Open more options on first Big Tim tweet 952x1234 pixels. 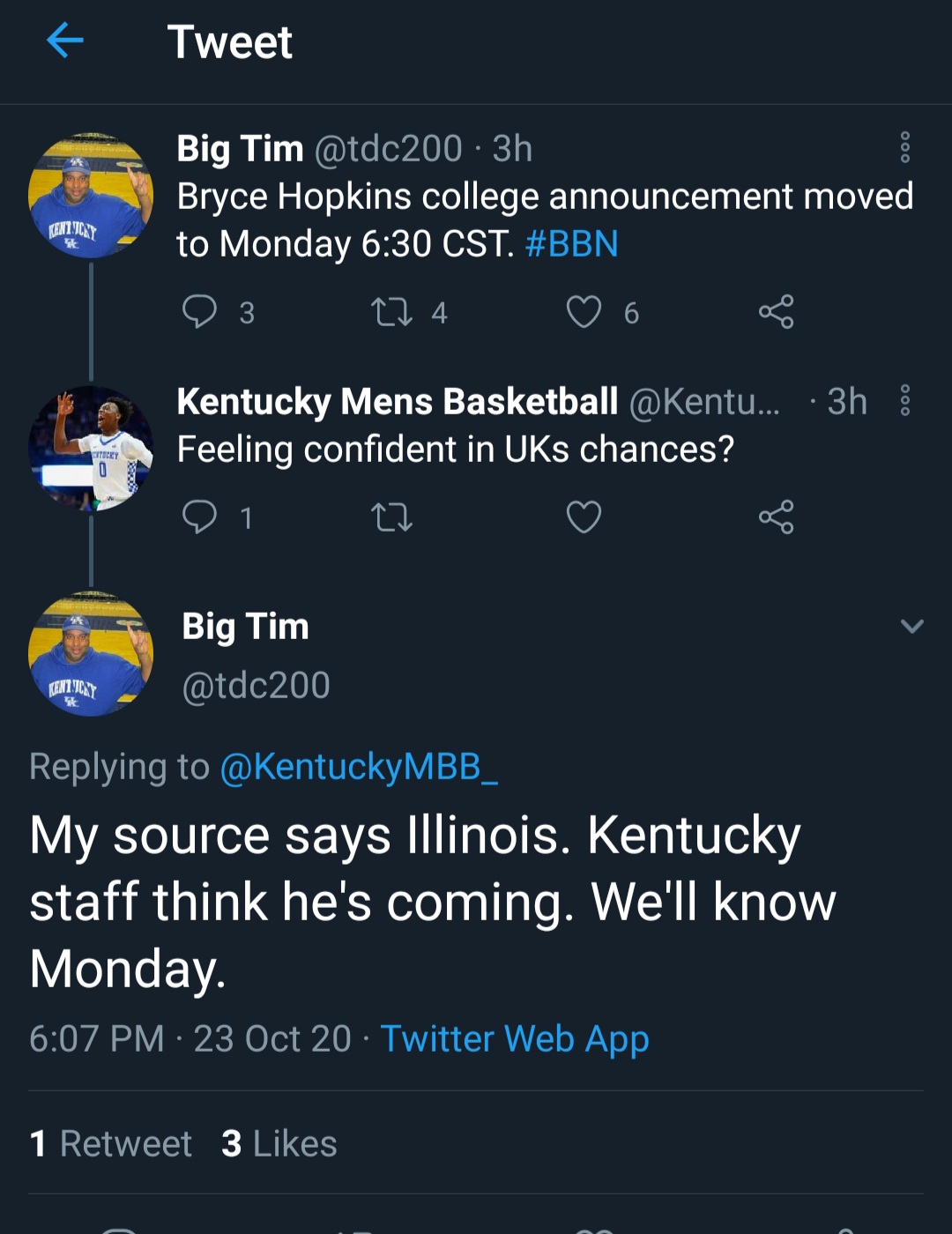(904, 147)
